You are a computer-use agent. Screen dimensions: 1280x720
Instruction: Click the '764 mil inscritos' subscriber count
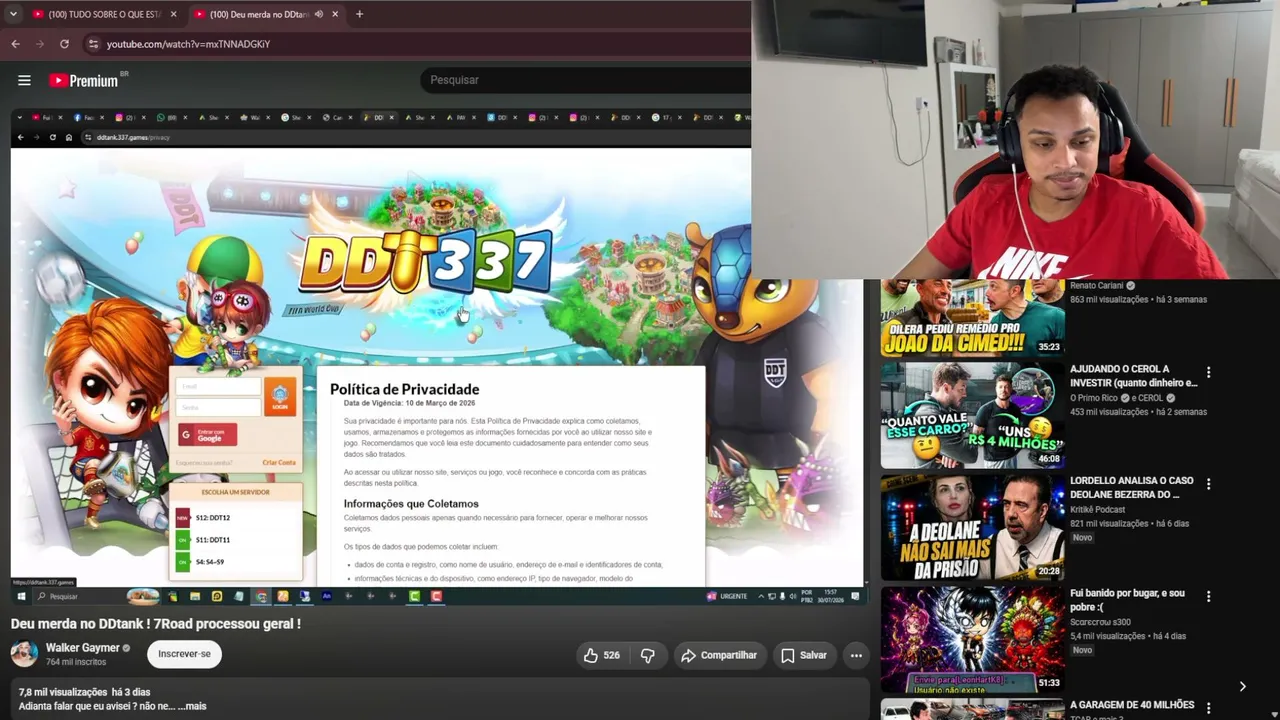pos(76,662)
